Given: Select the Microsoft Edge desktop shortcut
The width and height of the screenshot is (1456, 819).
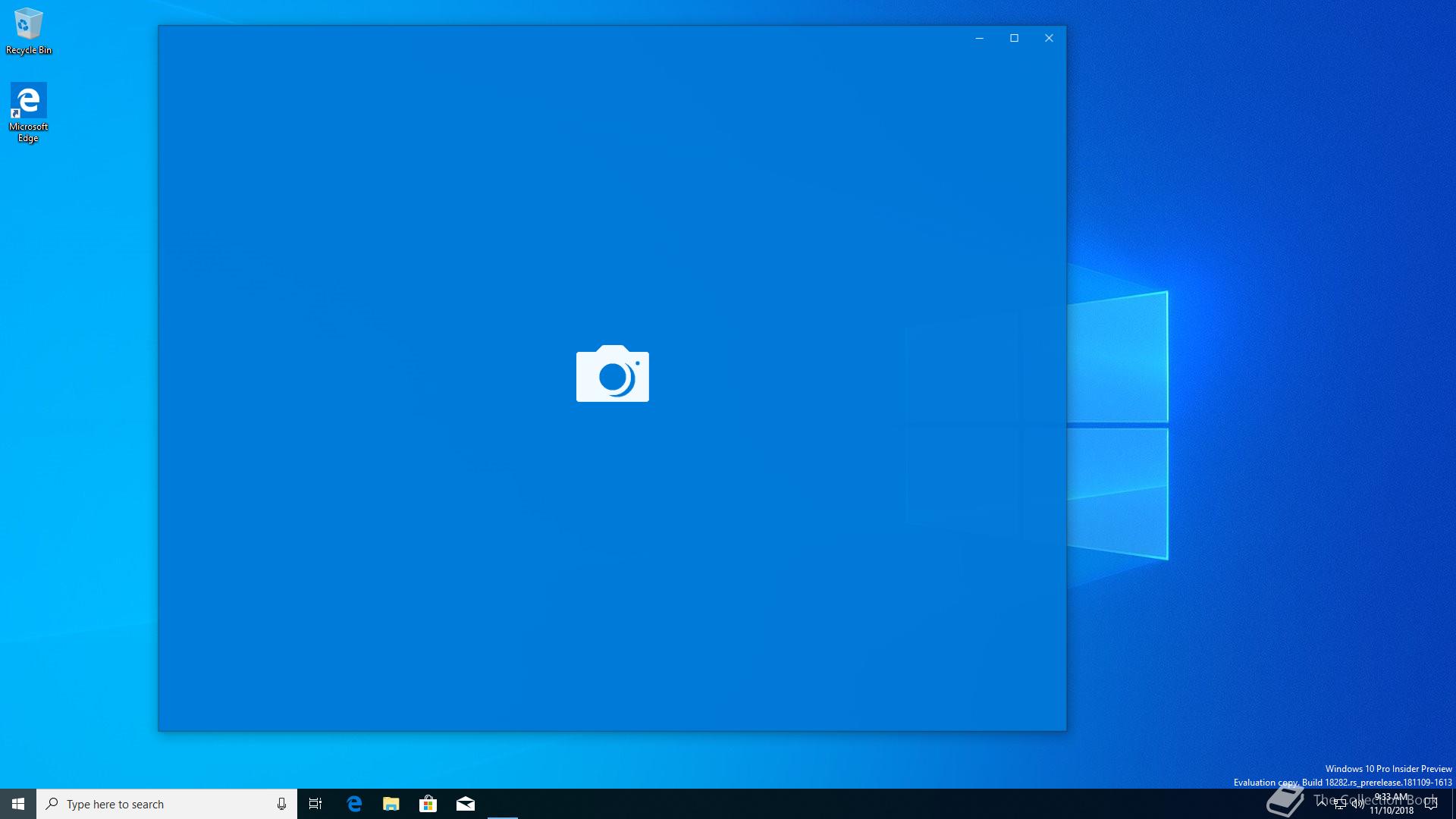Looking at the screenshot, I should [29, 112].
